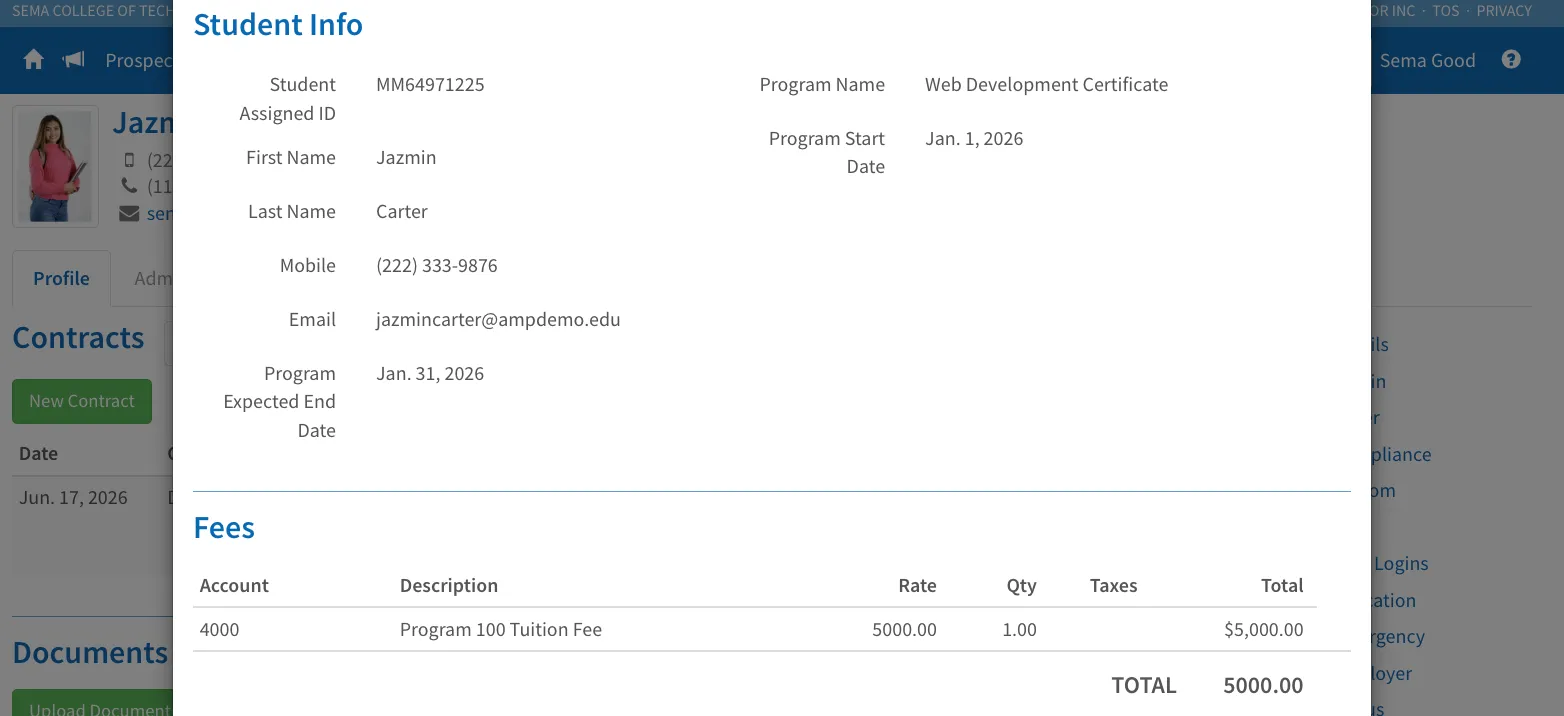1564x716 pixels.
Task: Open the Prospects menu in navbar
Action: tap(139, 60)
